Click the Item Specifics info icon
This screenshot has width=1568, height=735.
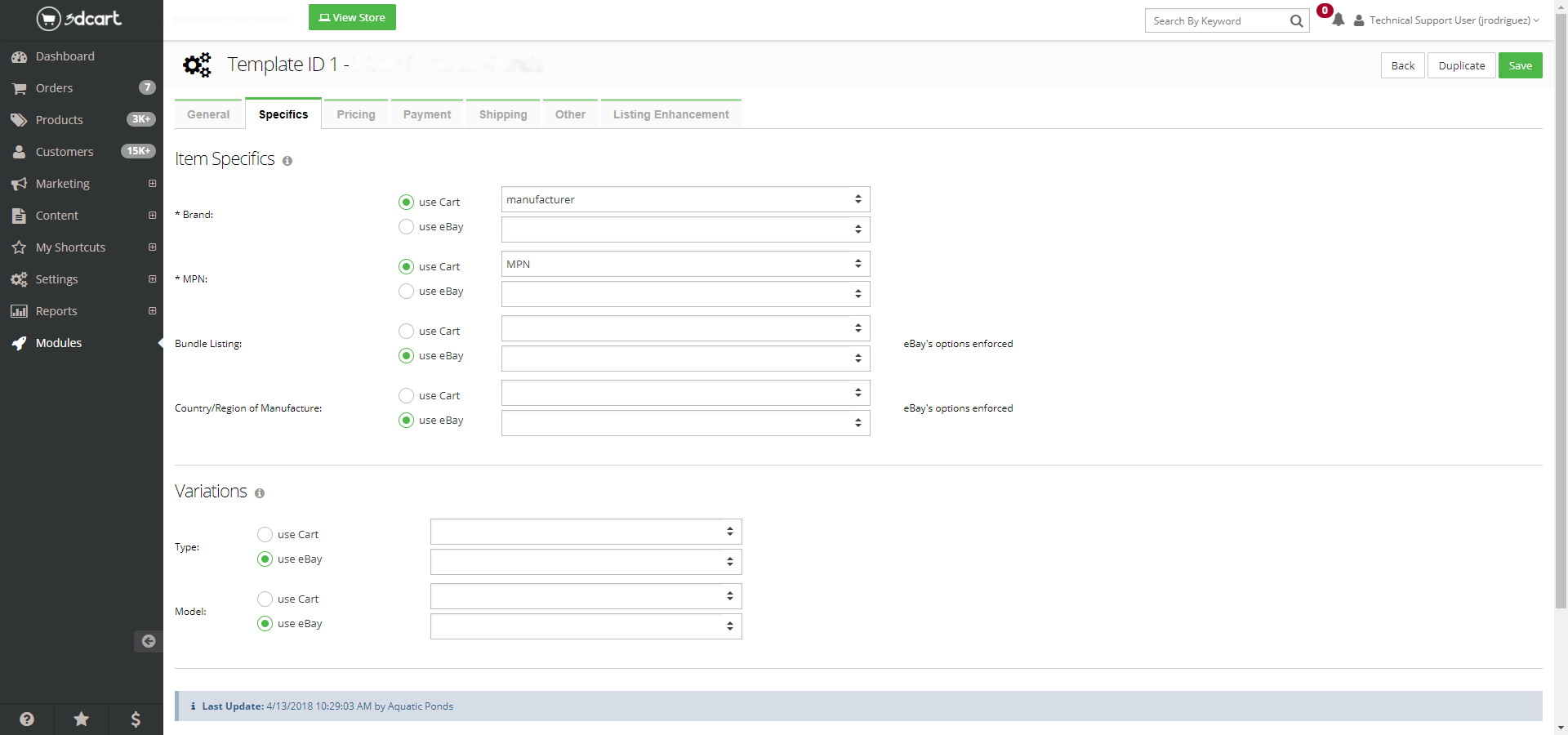pos(287,161)
